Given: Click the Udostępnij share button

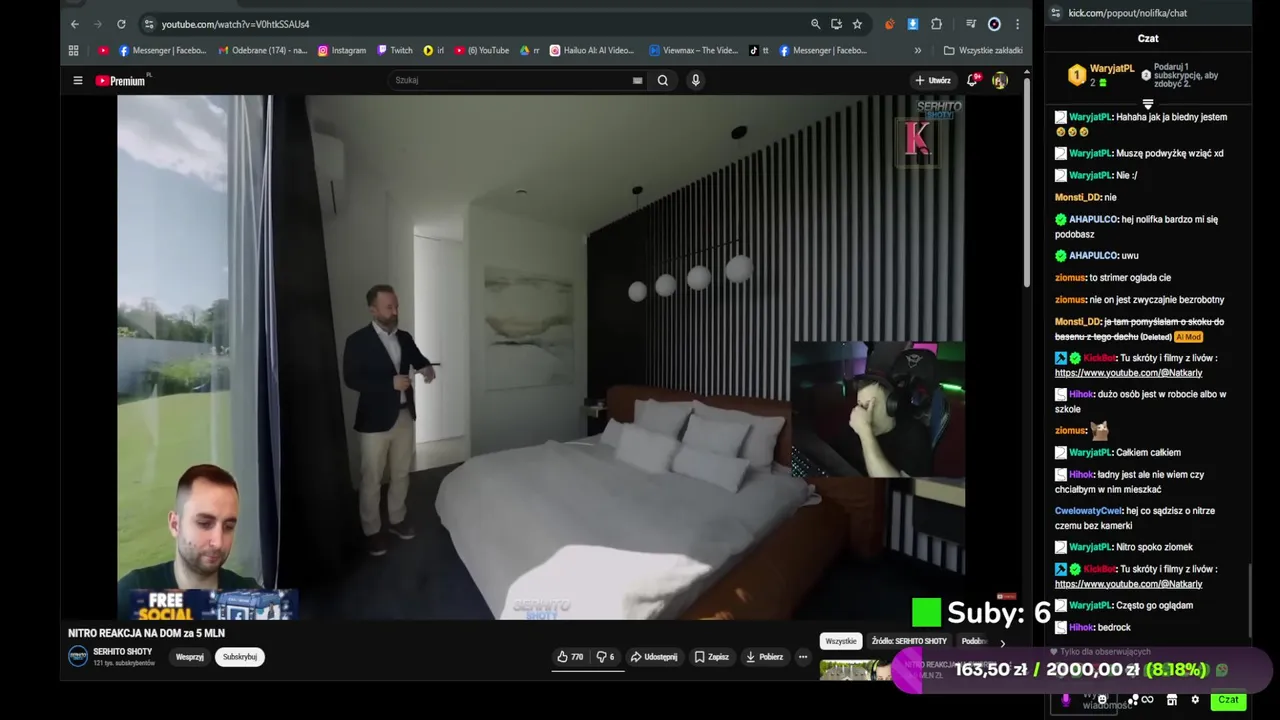Looking at the screenshot, I should 654,657.
